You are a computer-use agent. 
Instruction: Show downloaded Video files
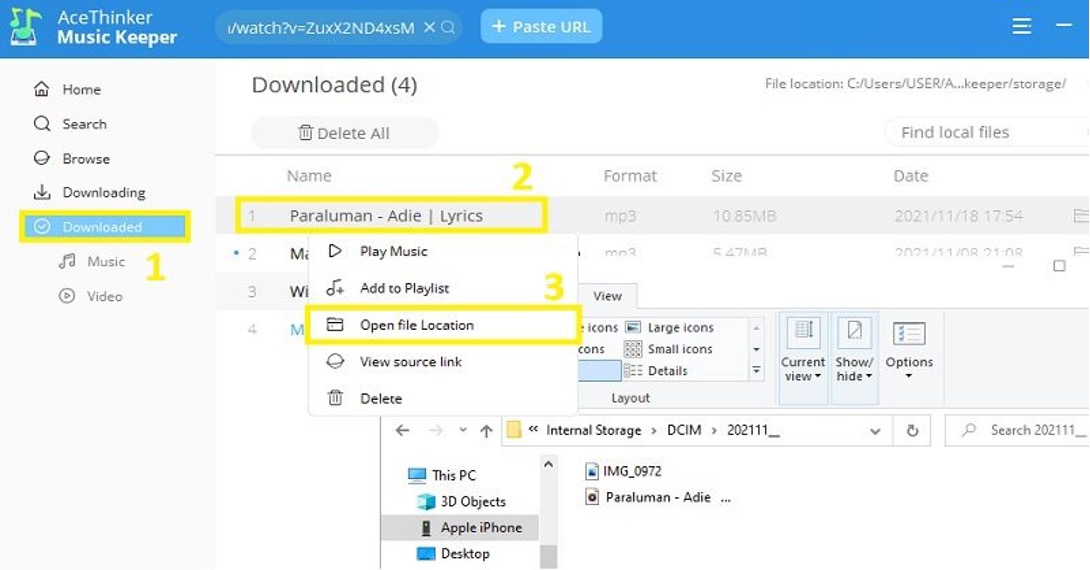pyautogui.click(x=91, y=296)
